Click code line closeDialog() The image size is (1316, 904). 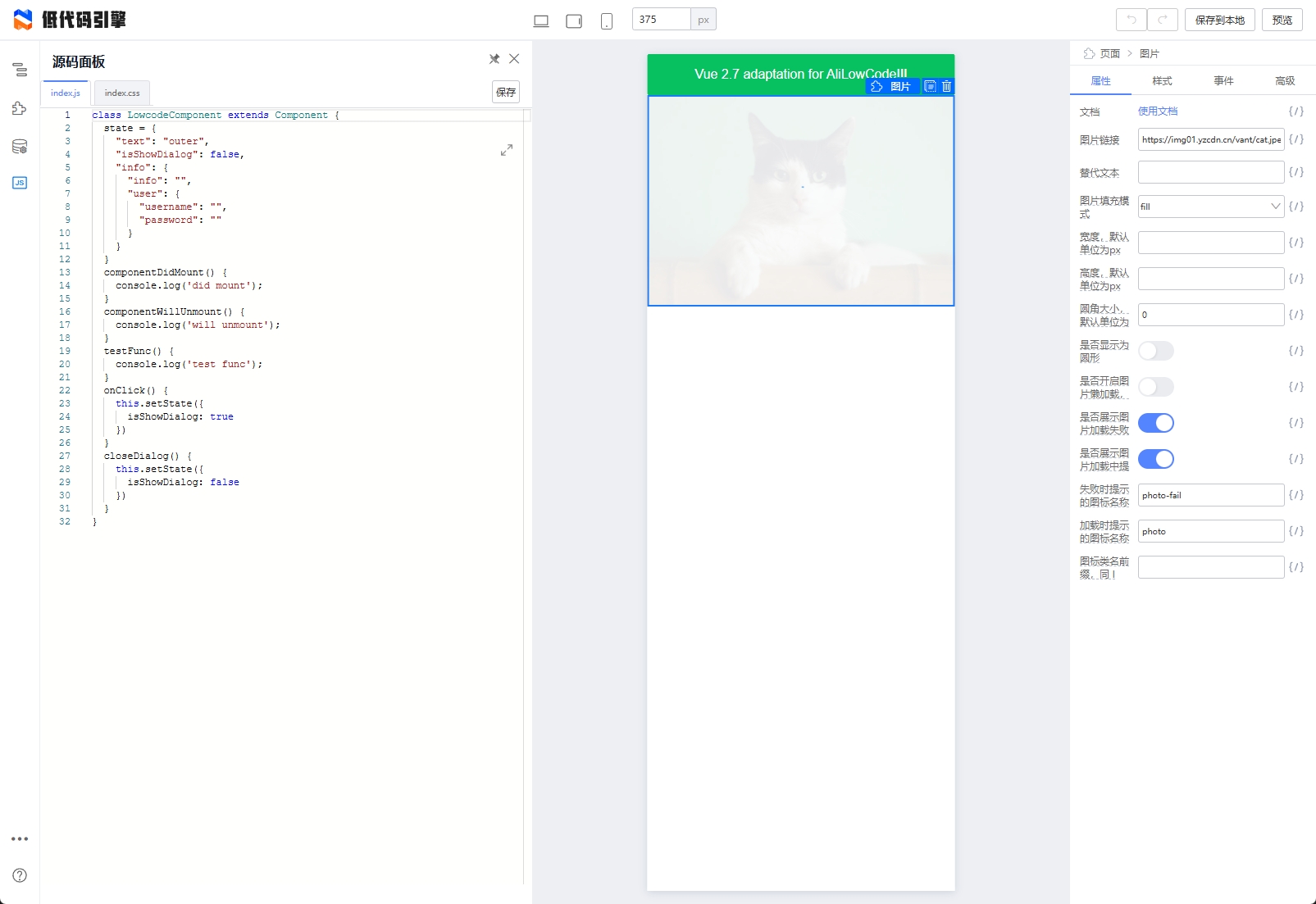point(148,456)
